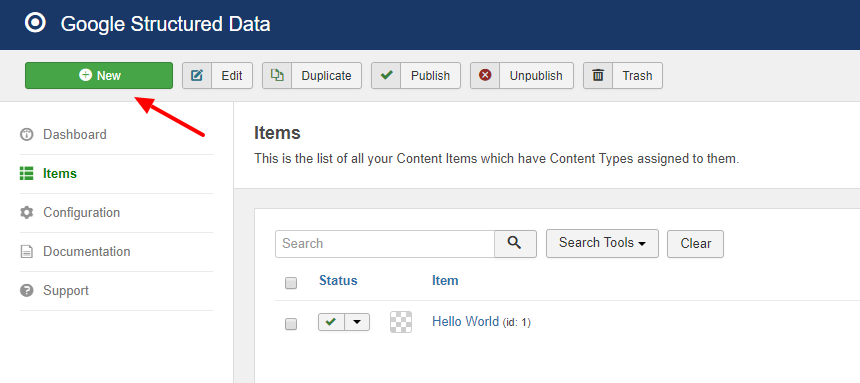The width and height of the screenshot is (860, 383).
Task: Click the Publish button label
Action: click(x=431, y=76)
